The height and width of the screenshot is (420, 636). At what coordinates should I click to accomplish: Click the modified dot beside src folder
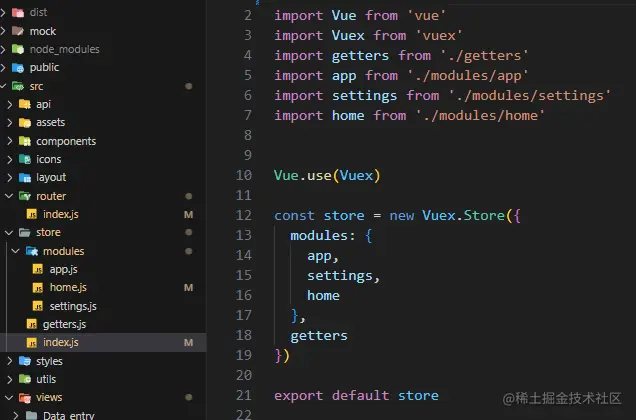coord(189,86)
